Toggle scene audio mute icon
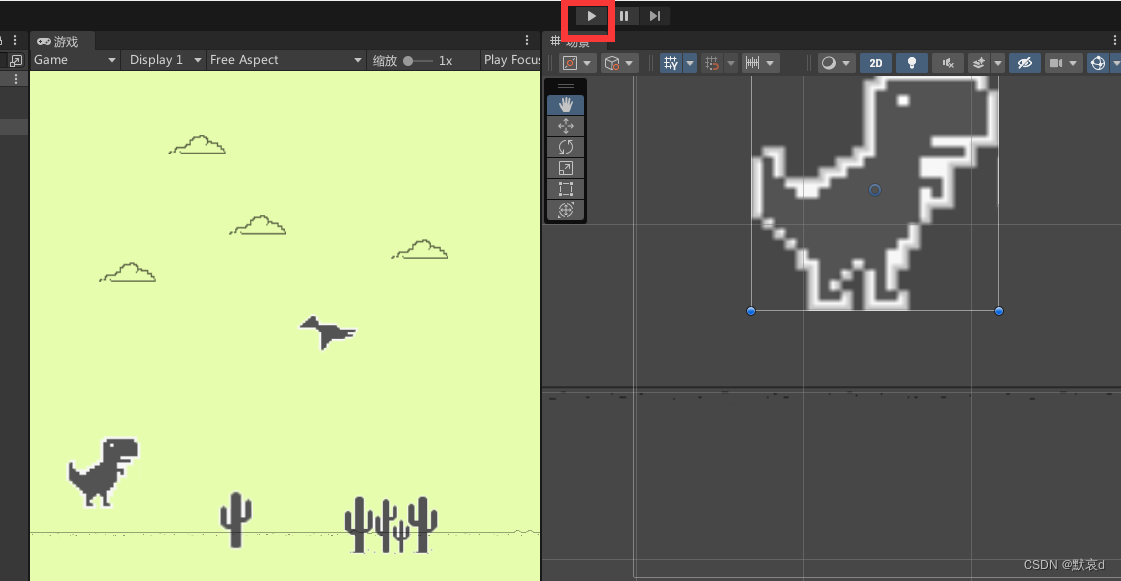 tap(948, 63)
